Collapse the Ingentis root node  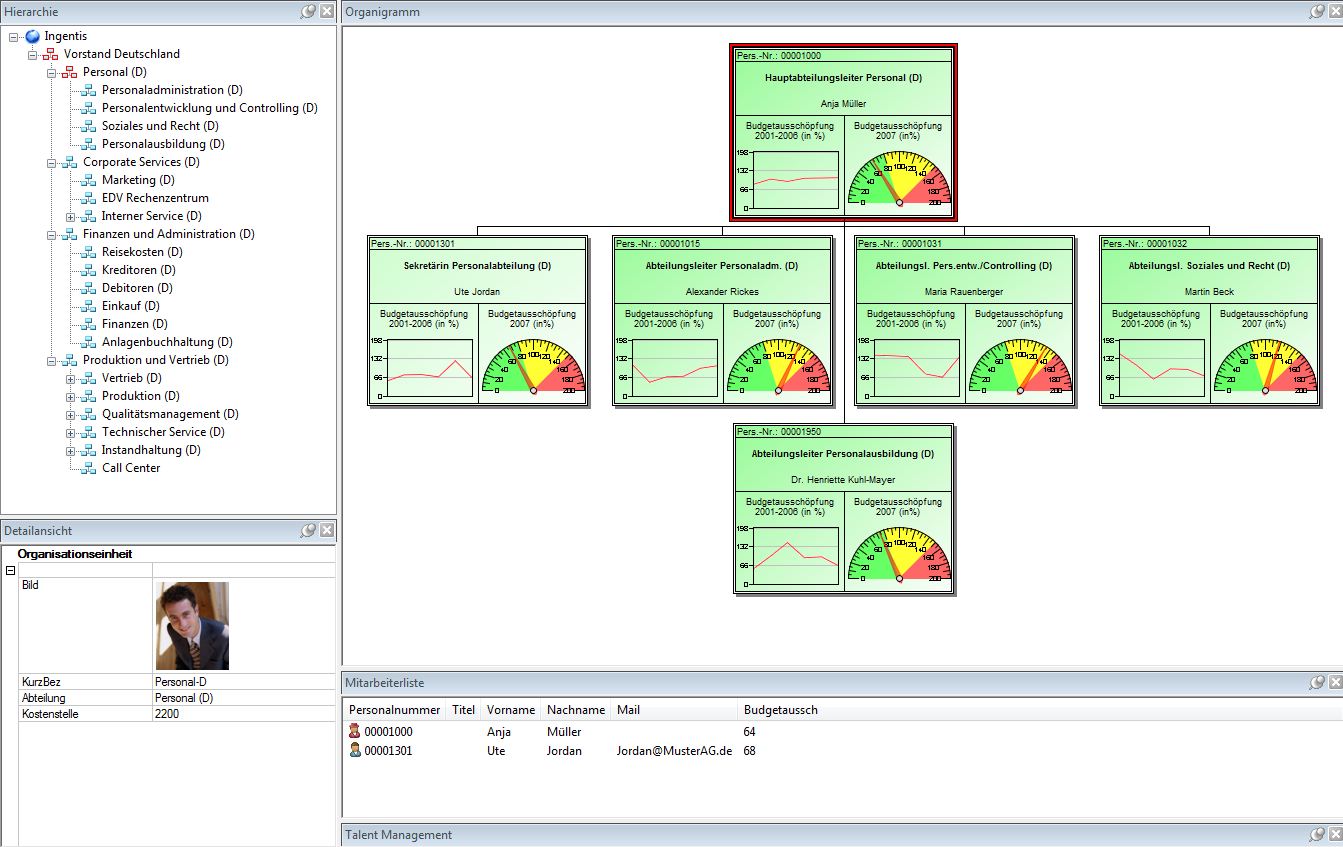[14, 36]
